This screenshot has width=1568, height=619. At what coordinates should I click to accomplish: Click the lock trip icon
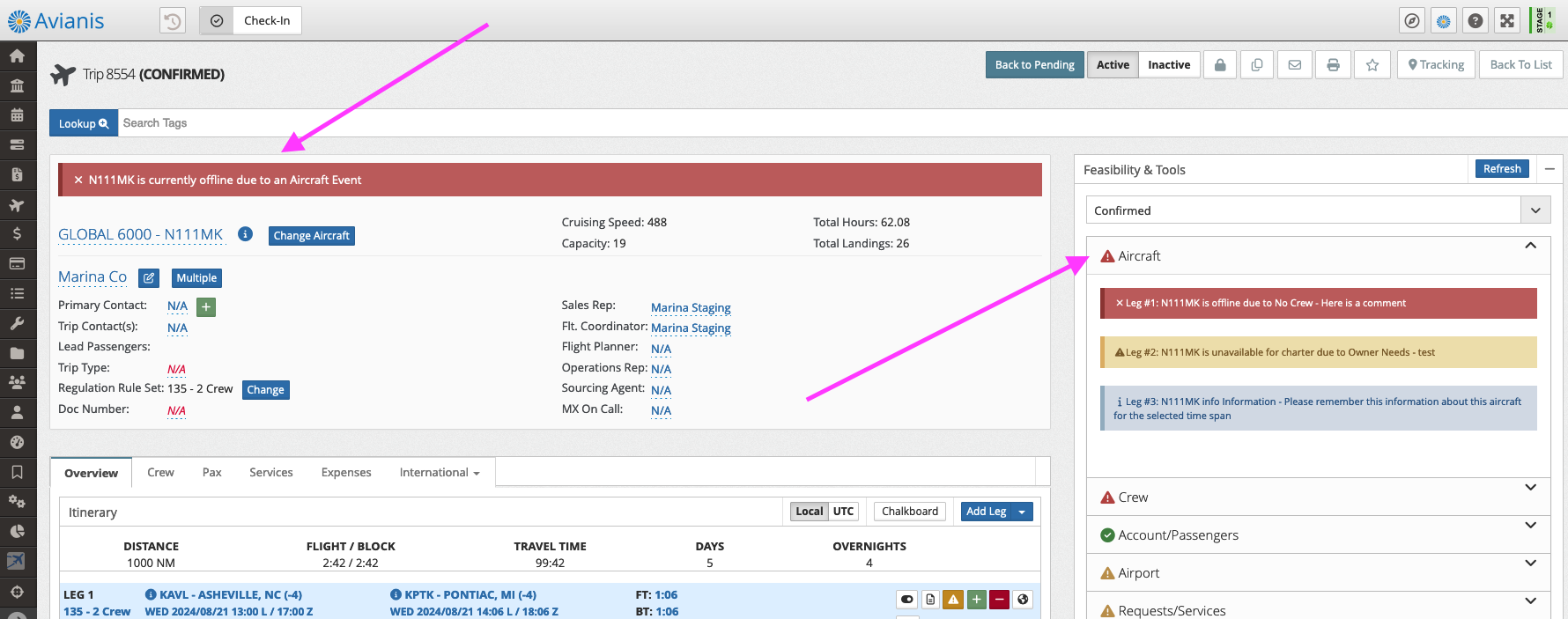1220,64
